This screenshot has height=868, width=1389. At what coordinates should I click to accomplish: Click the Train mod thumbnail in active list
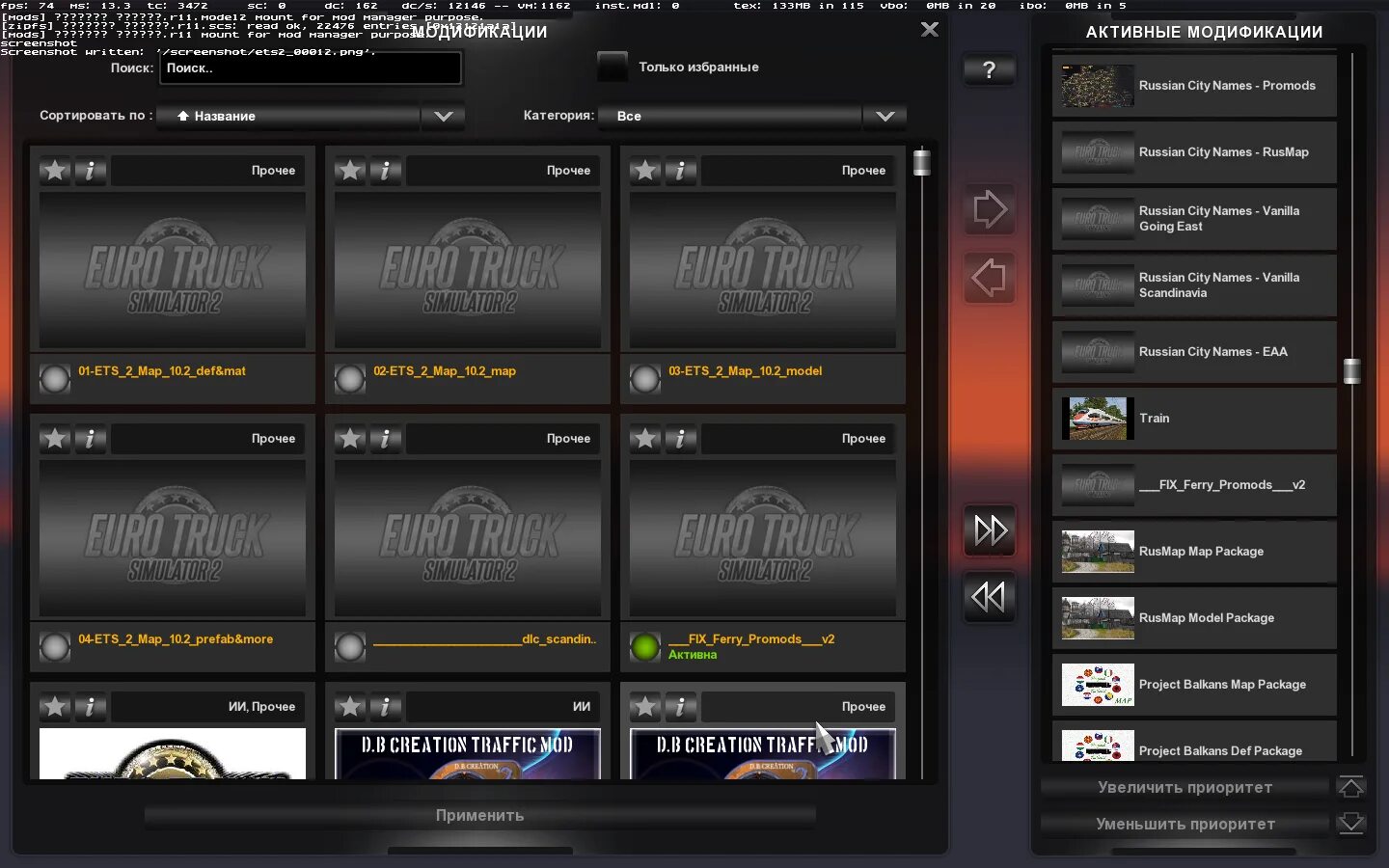pyautogui.click(x=1098, y=419)
